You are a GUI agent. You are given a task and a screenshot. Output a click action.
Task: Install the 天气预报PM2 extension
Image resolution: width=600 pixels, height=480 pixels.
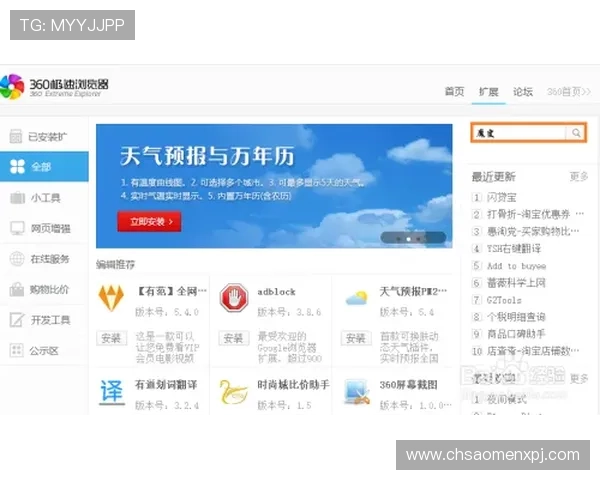click(356, 338)
